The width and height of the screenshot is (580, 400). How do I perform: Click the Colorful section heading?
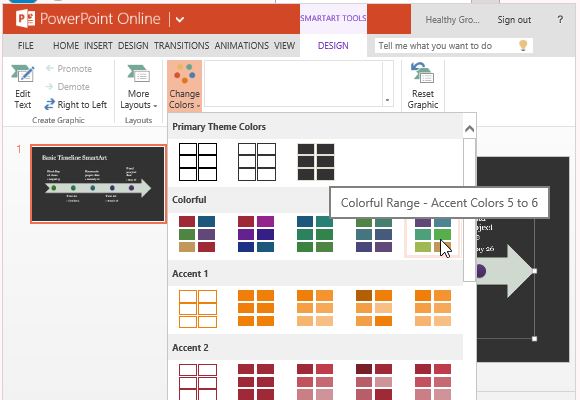[x=189, y=200]
